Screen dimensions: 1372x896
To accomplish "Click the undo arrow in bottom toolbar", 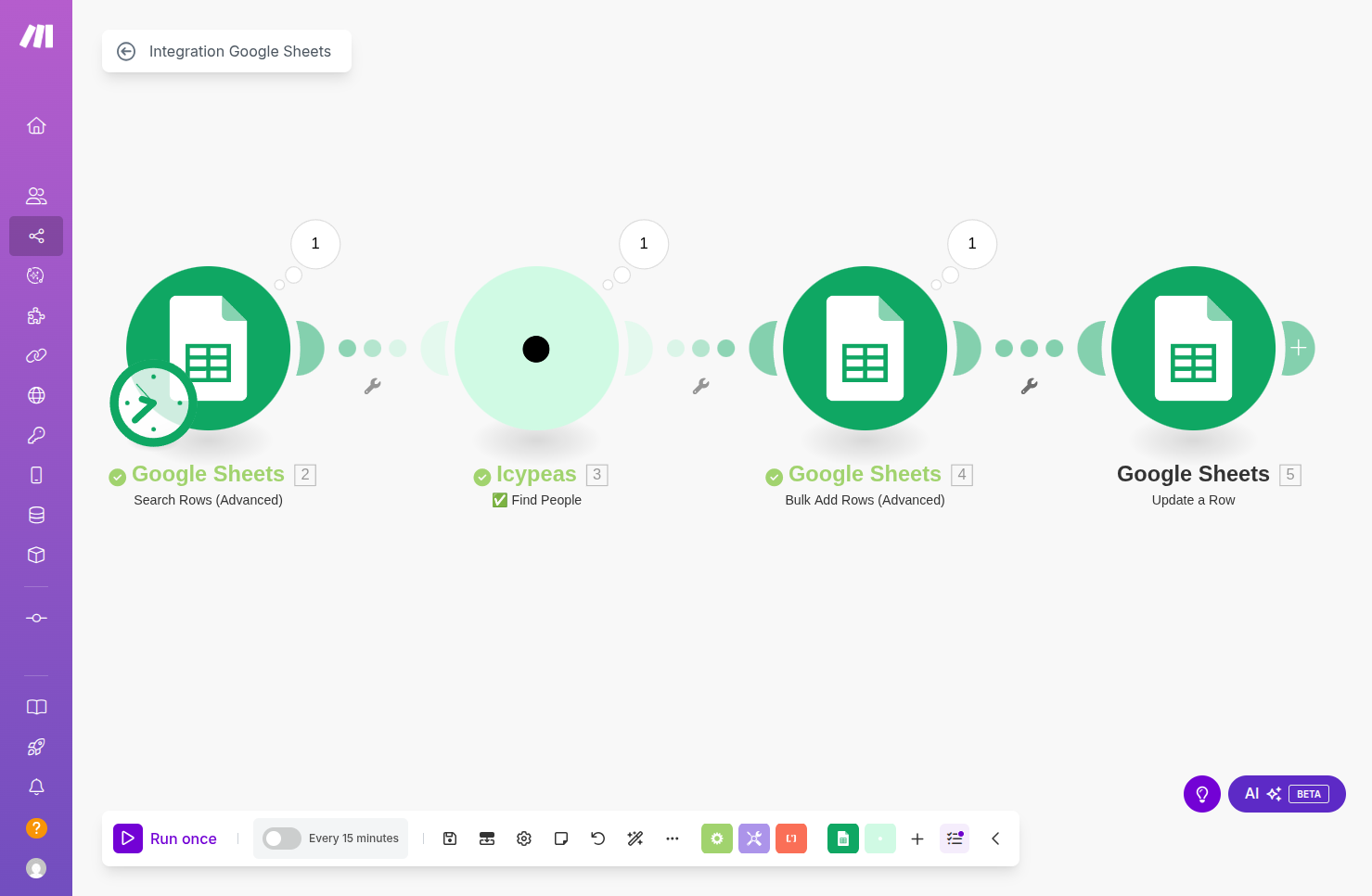I will (x=598, y=838).
